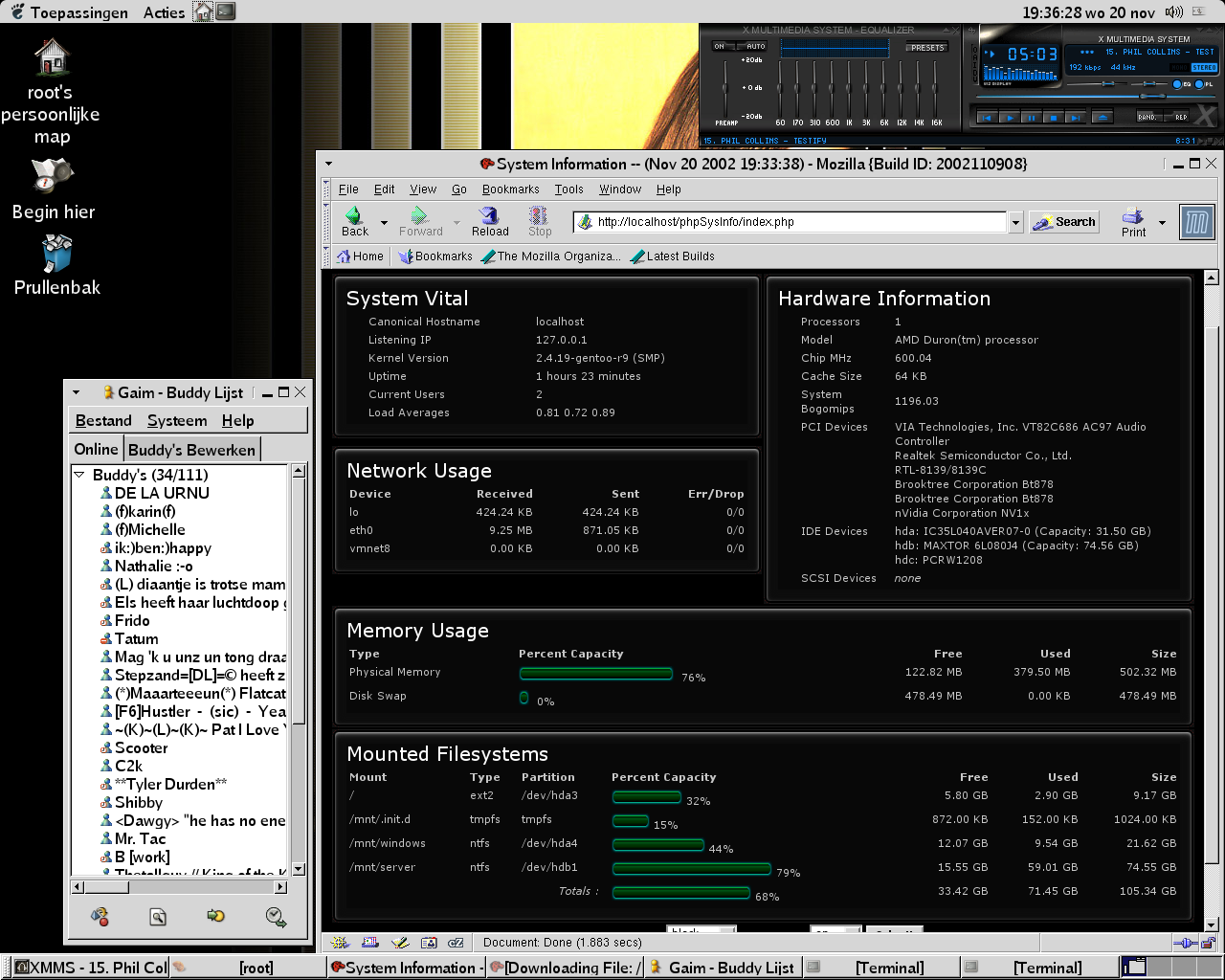Viewport: 1225px width, 980px height.
Task: Launch the terminal from GNOME top panel
Action: [226, 11]
